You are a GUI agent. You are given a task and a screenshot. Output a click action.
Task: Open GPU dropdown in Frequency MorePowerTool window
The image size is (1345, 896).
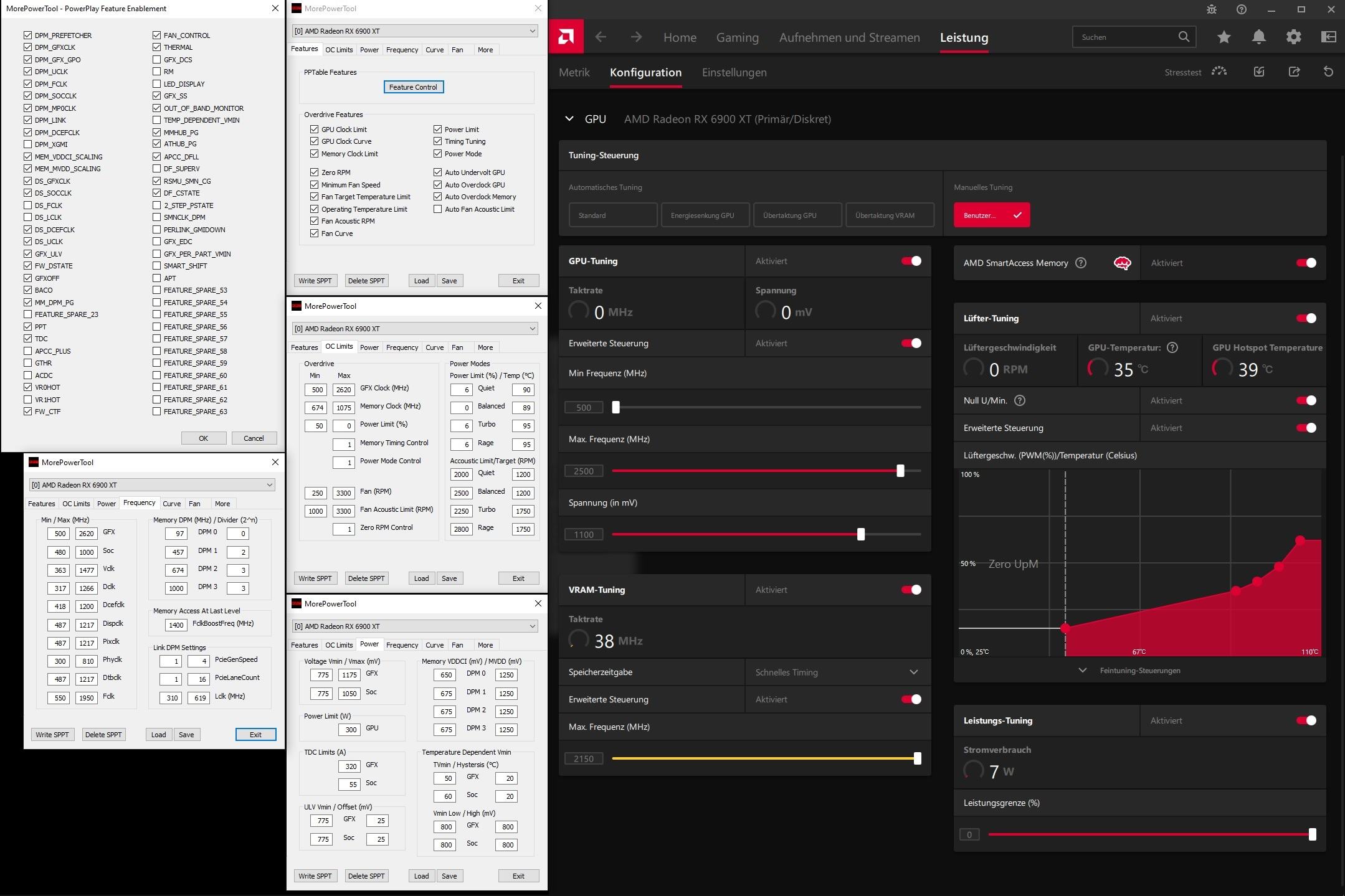click(x=152, y=485)
